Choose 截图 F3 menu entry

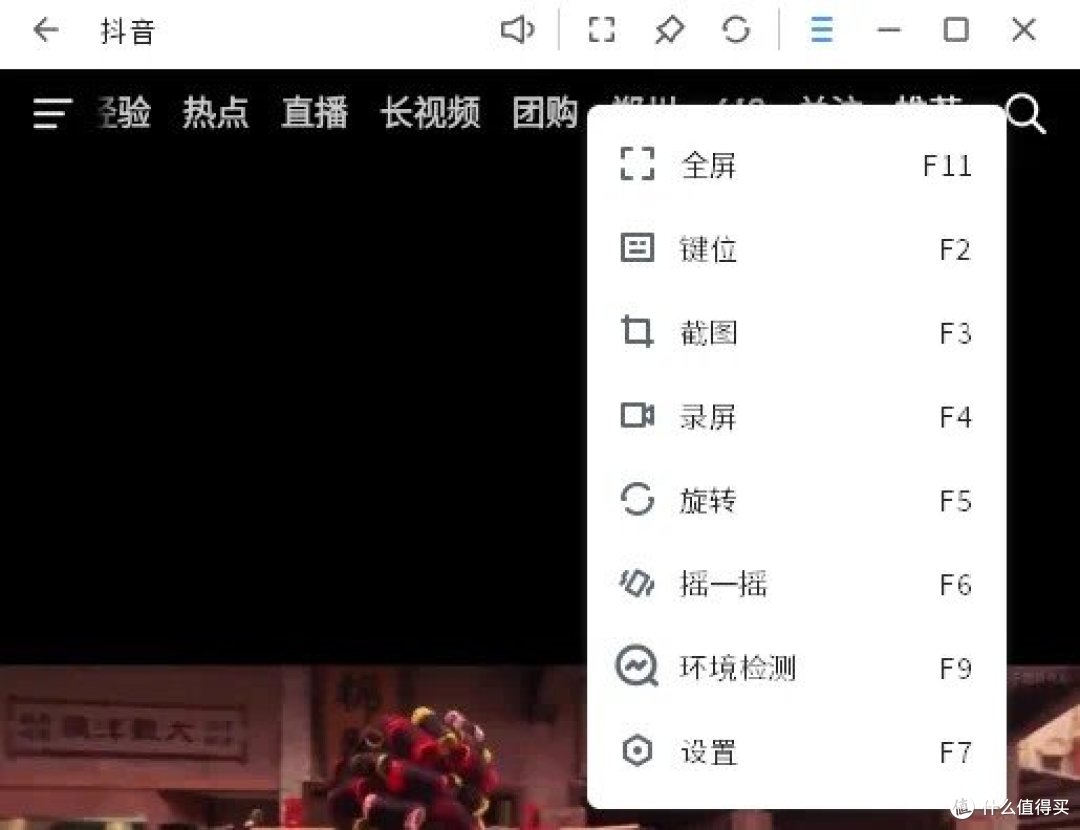(x=796, y=333)
